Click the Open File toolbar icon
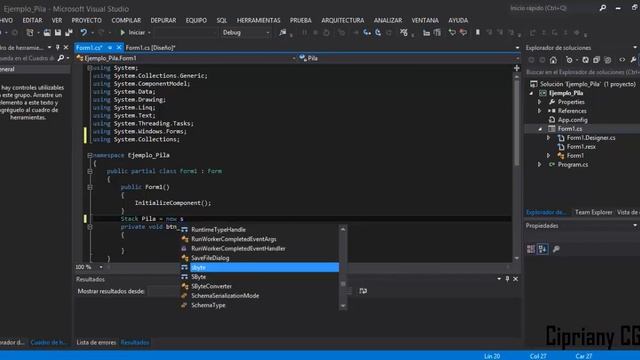Image resolution: width=640 pixels, height=360 pixels. [47, 32]
